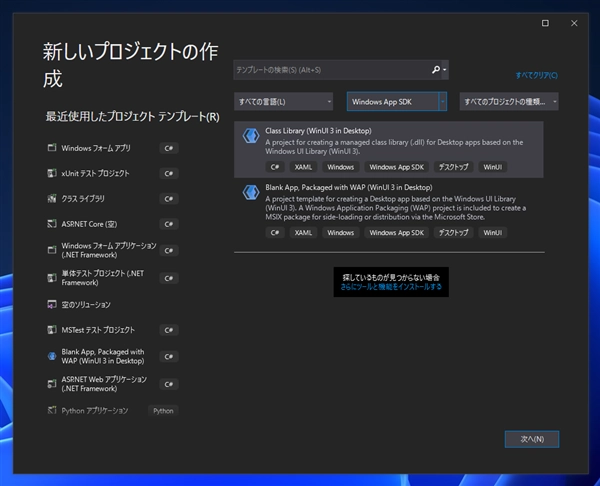Image resolution: width=600 pixels, height=486 pixels.
Task: Click the Python language tag
Action: tap(163, 411)
